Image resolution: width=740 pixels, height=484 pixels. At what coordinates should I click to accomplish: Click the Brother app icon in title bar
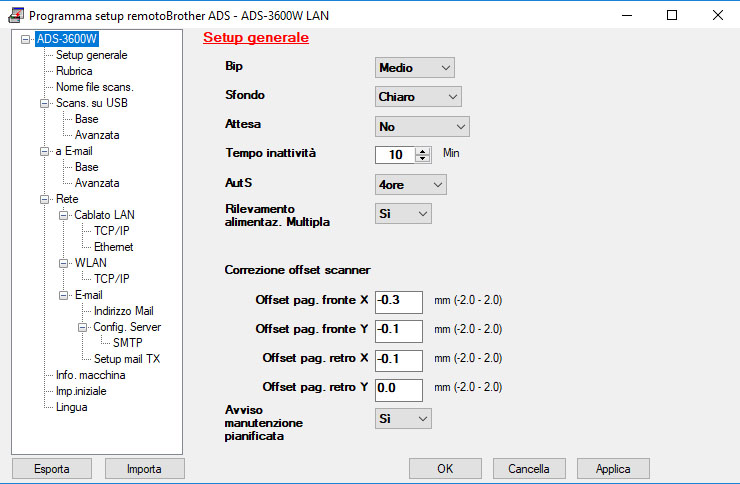15,15
